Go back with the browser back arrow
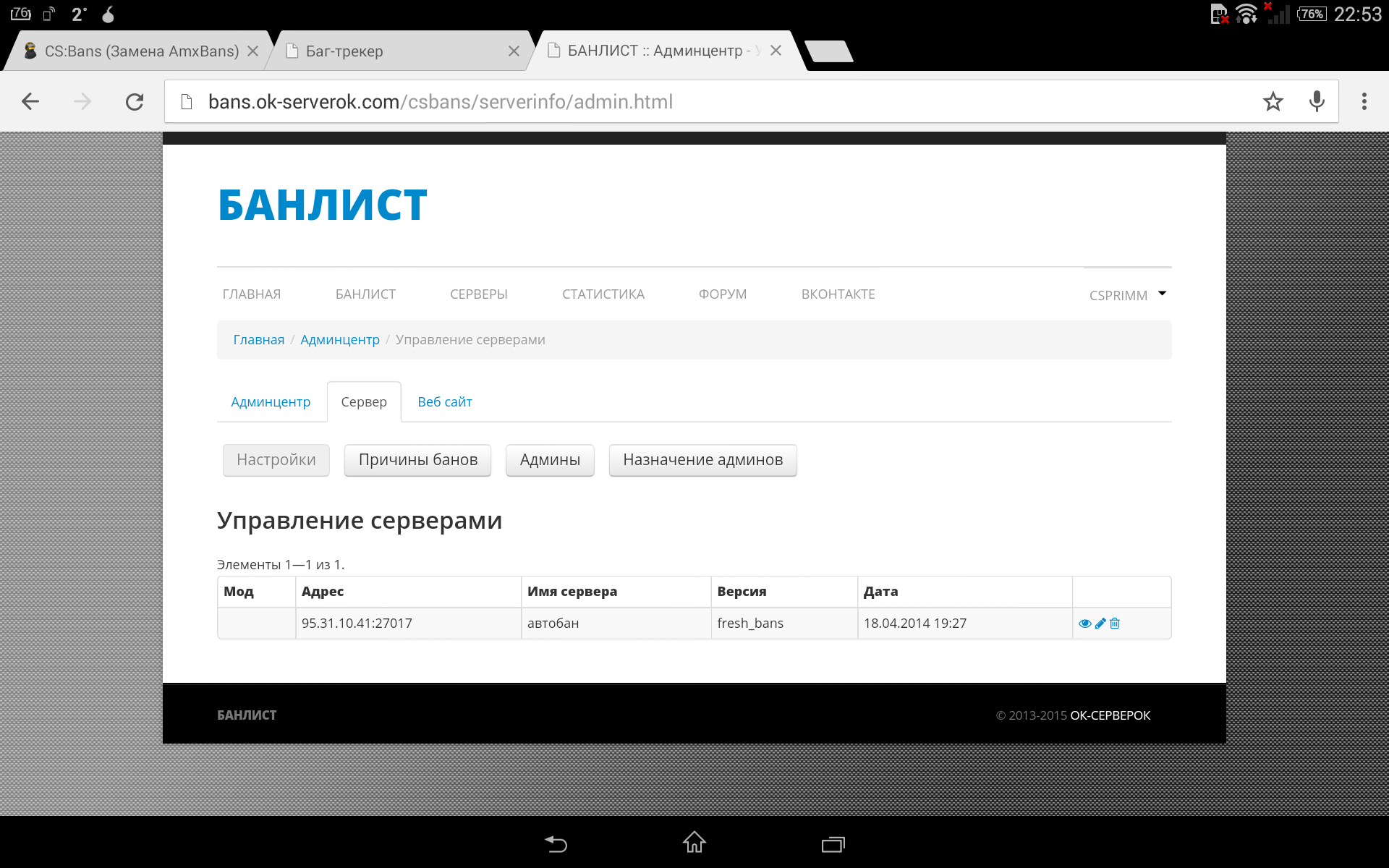This screenshot has height=868, width=1389. (x=30, y=101)
